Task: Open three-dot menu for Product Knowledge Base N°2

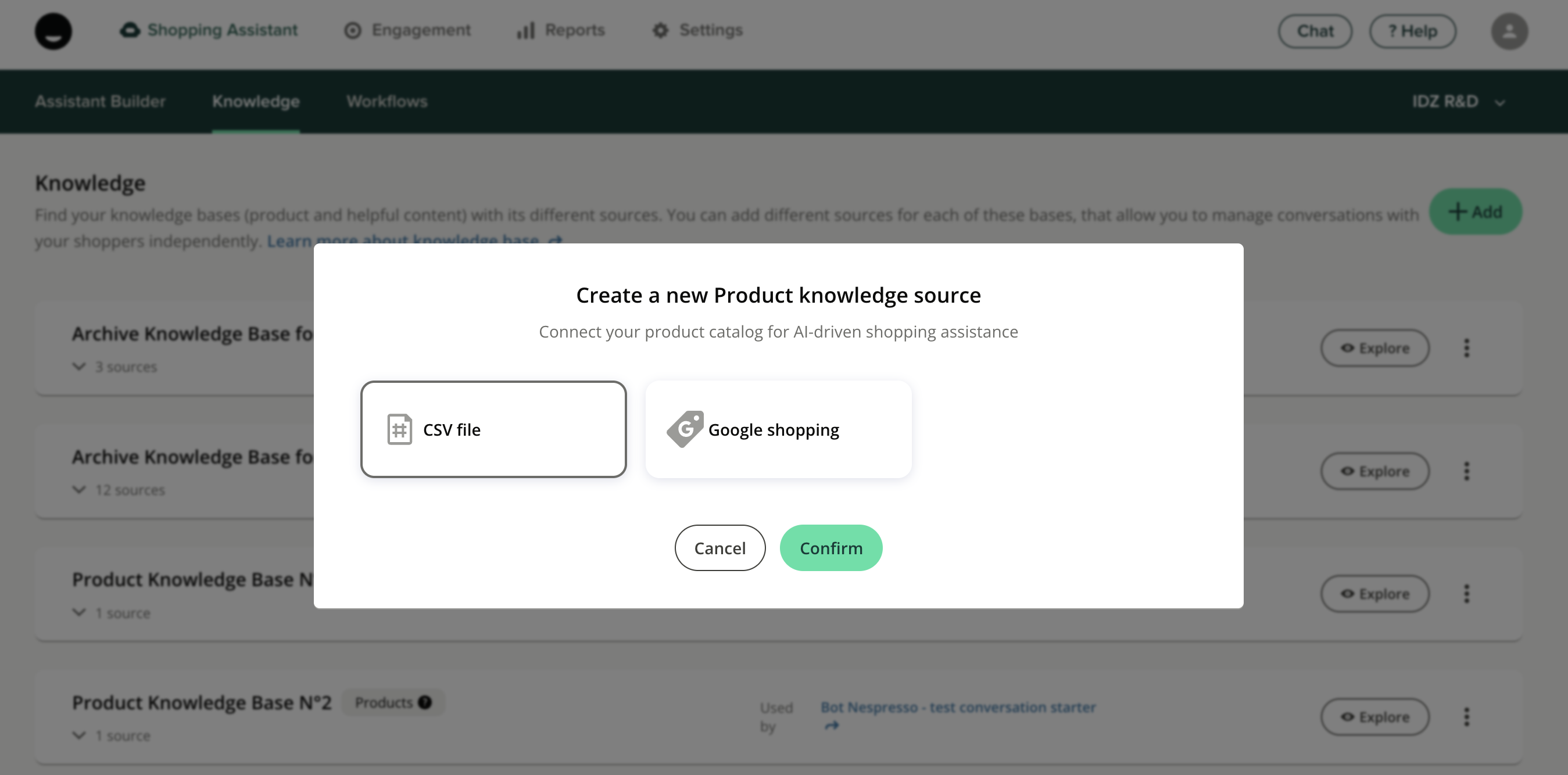Action: click(x=1466, y=716)
